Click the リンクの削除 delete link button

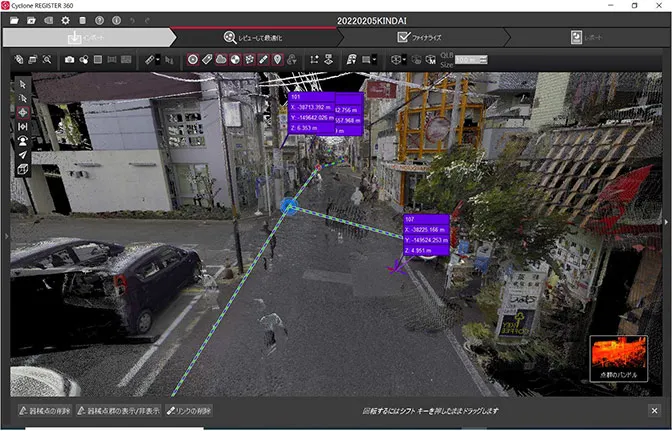[x=189, y=411]
